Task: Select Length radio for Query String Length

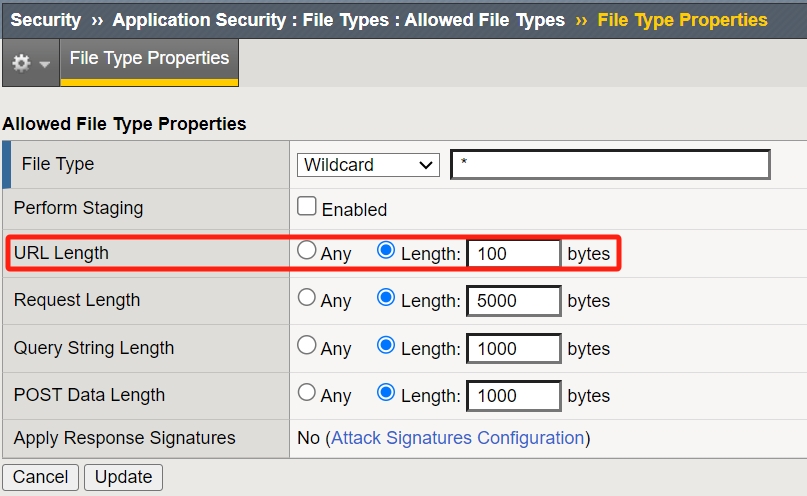Action: pos(386,346)
